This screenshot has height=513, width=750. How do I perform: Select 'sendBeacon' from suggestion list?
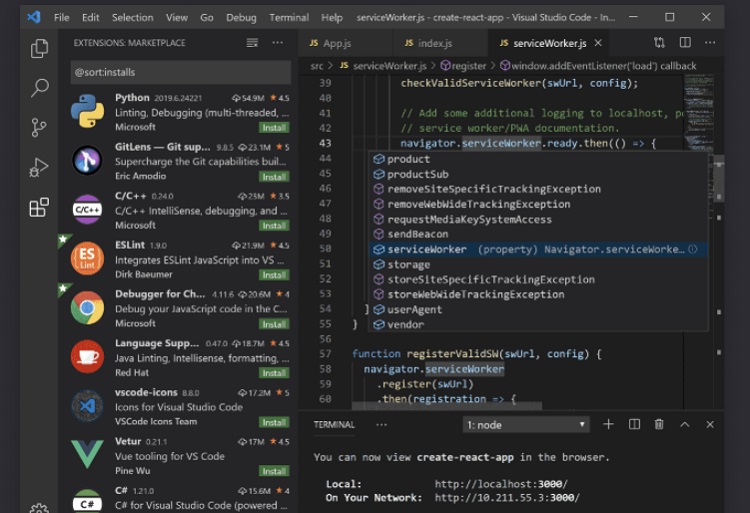tap(538, 234)
